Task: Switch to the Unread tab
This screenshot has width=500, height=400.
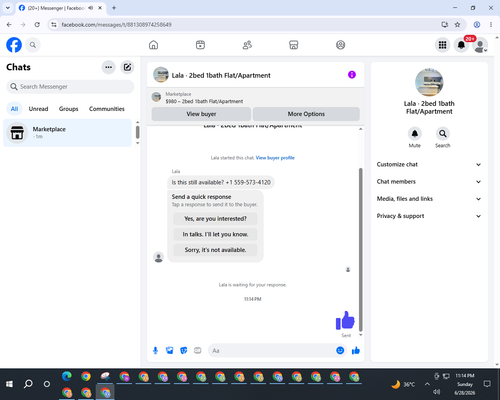Action: (x=38, y=109)
